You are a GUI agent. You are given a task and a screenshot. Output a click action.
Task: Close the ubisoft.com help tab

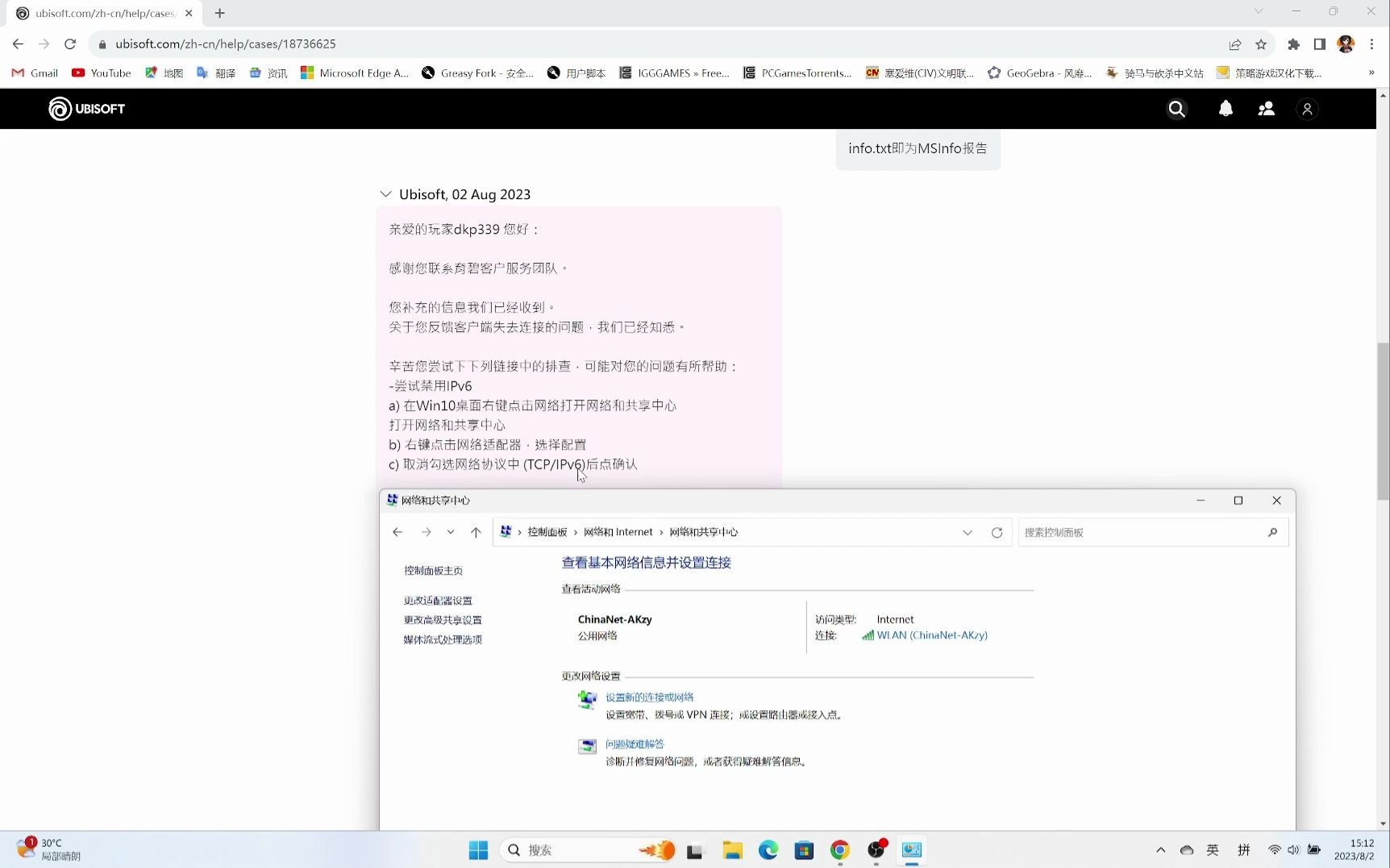point(189,13)
